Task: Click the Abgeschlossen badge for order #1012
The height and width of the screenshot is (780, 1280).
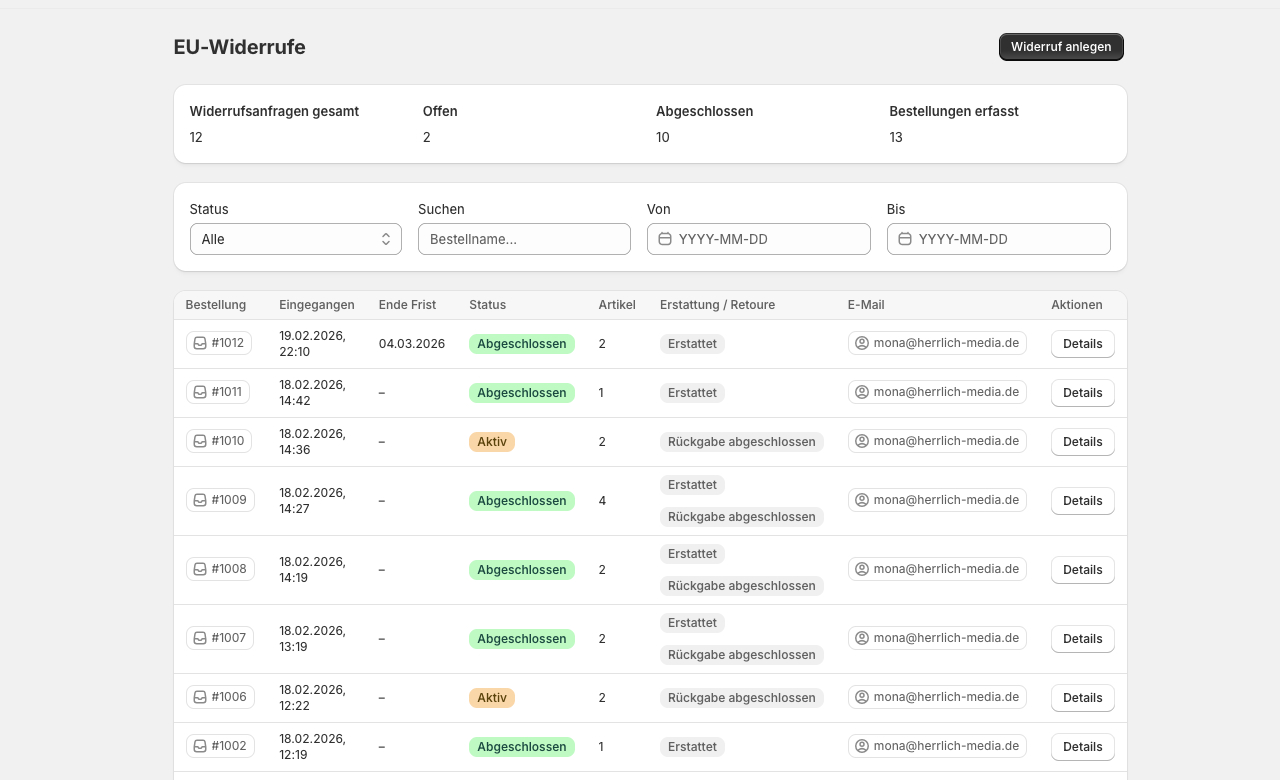Action: pyautogui.click(x=522, y=344)
